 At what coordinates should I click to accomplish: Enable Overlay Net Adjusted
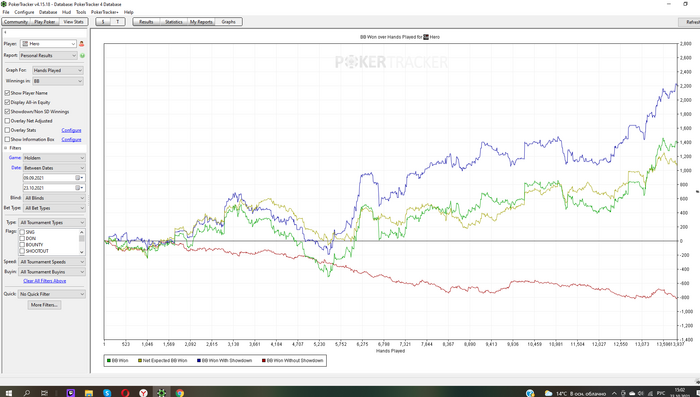pyautogui.click(x=7, y=121)
